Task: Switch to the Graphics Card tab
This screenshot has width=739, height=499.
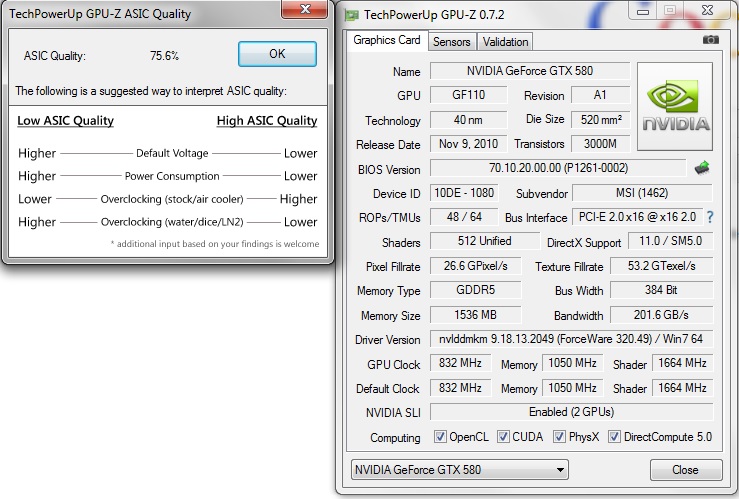Action: (387, 40)
